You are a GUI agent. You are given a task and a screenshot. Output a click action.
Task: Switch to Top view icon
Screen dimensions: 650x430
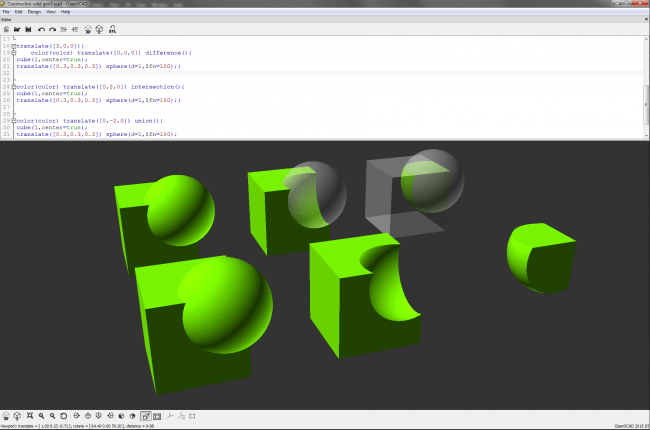point(87,416)
